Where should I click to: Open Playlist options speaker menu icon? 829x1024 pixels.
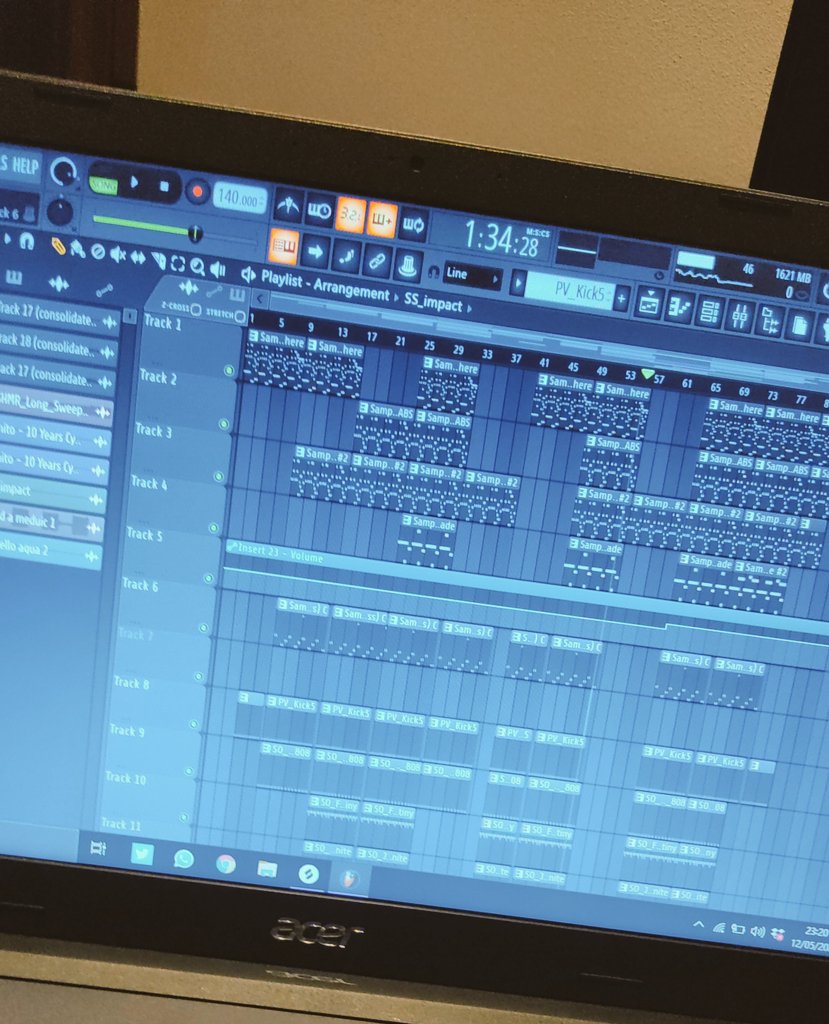pos(248,274)
